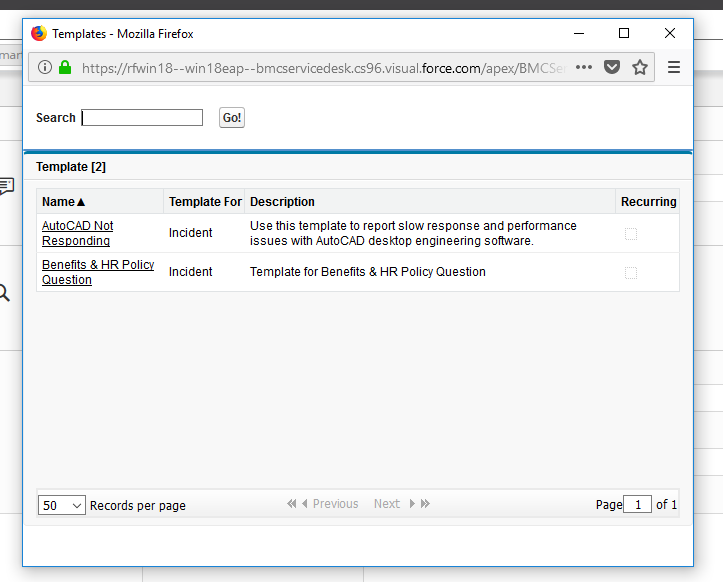723x582 pixels.
Task: Toggle Recurring checkbox for Benefits & HR Policy
Action: [630, 273]
